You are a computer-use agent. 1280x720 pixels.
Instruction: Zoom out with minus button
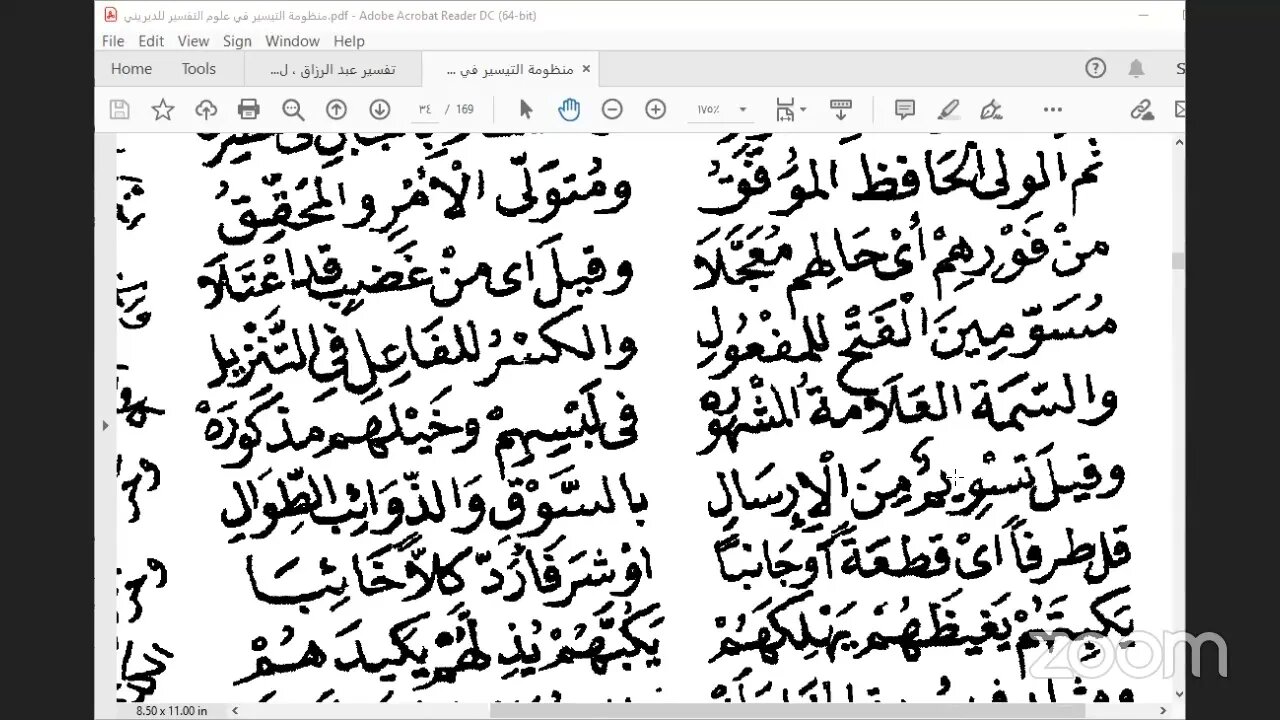point(612,110)
